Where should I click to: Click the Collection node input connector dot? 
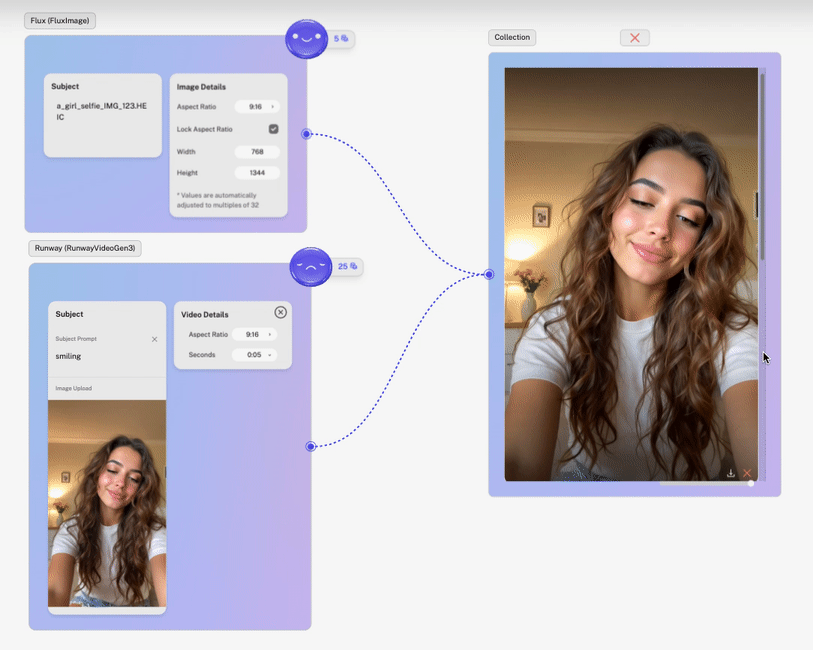(x=489, y=274)
